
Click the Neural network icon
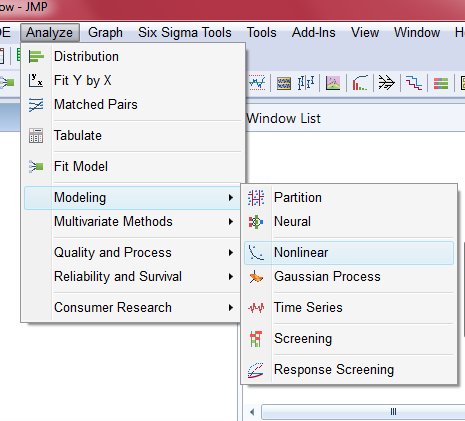[256, 222]
